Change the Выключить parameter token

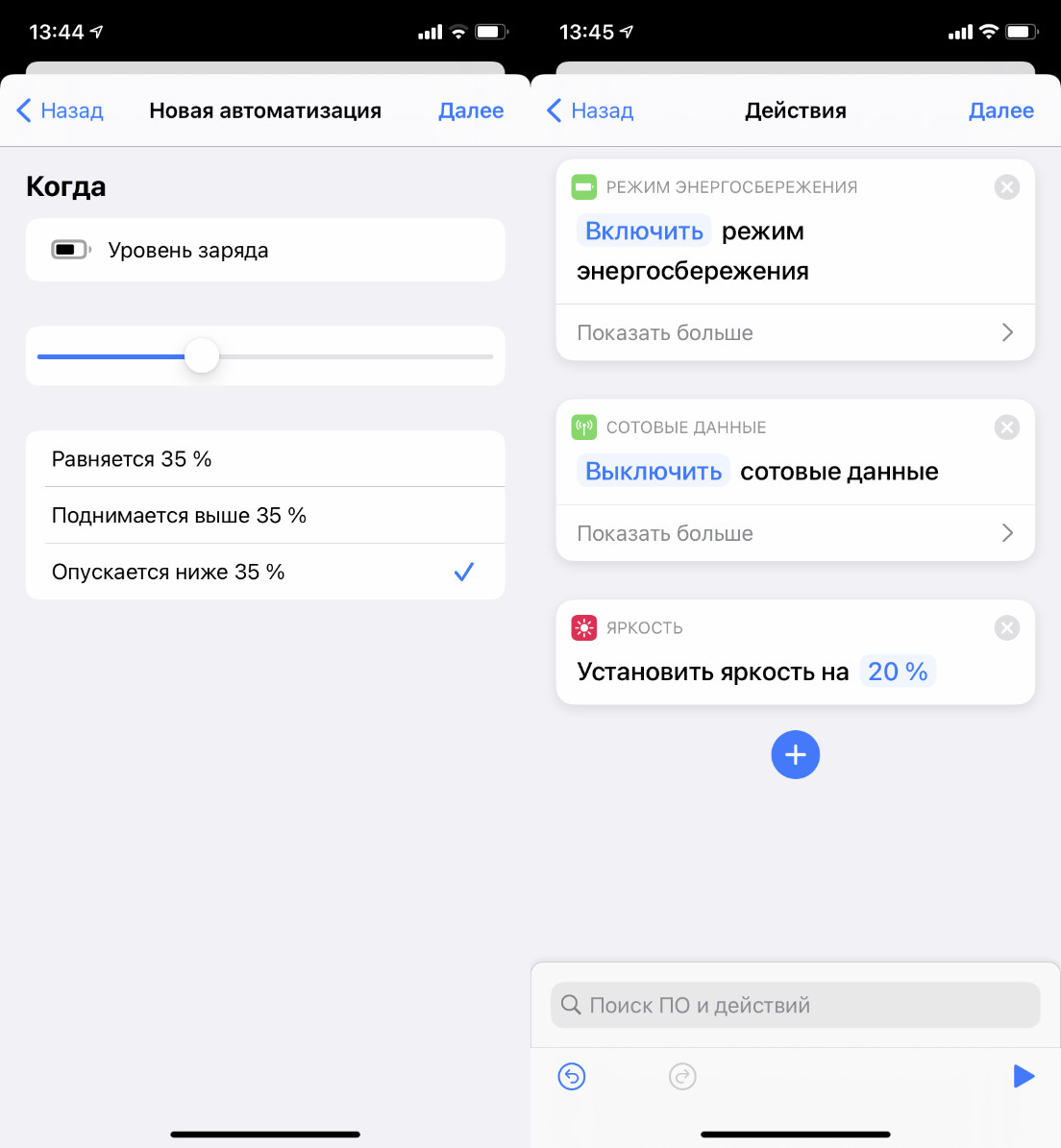click(654, 472)
